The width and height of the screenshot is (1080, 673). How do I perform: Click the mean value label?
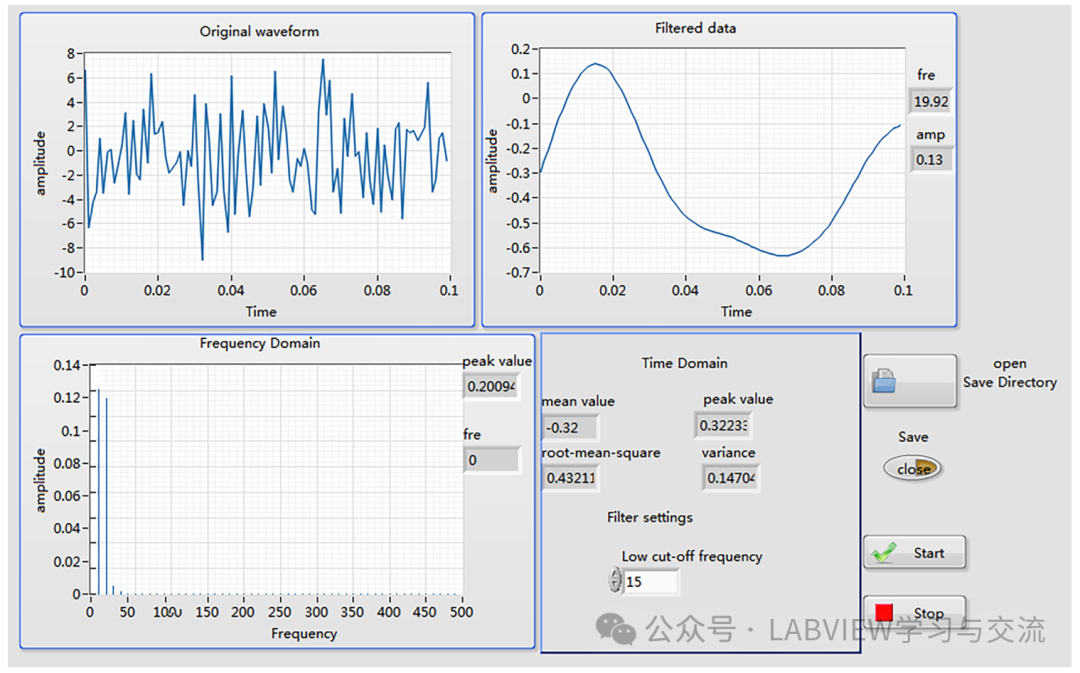[578, 402]
